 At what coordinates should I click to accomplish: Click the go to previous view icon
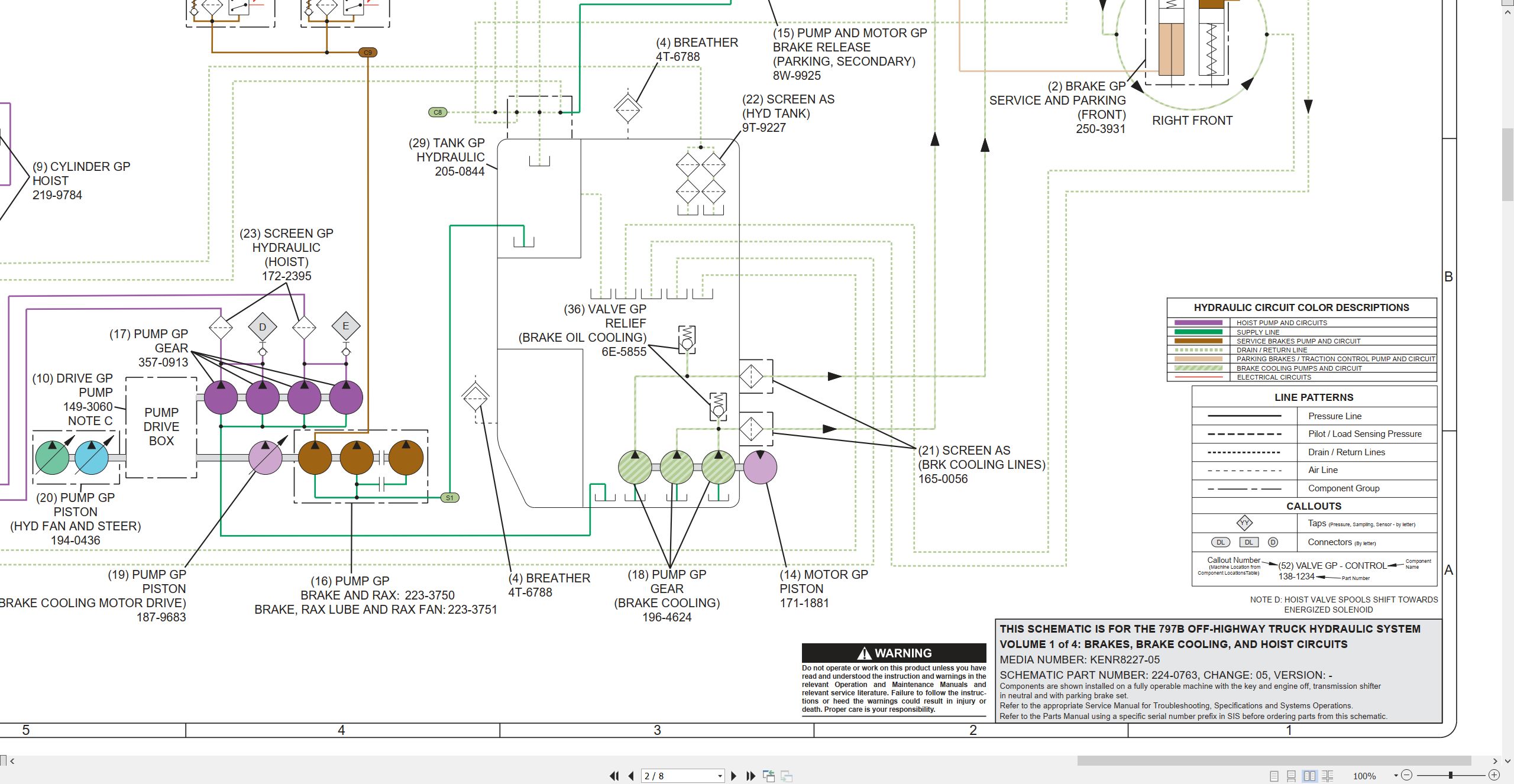coord(769,776)
